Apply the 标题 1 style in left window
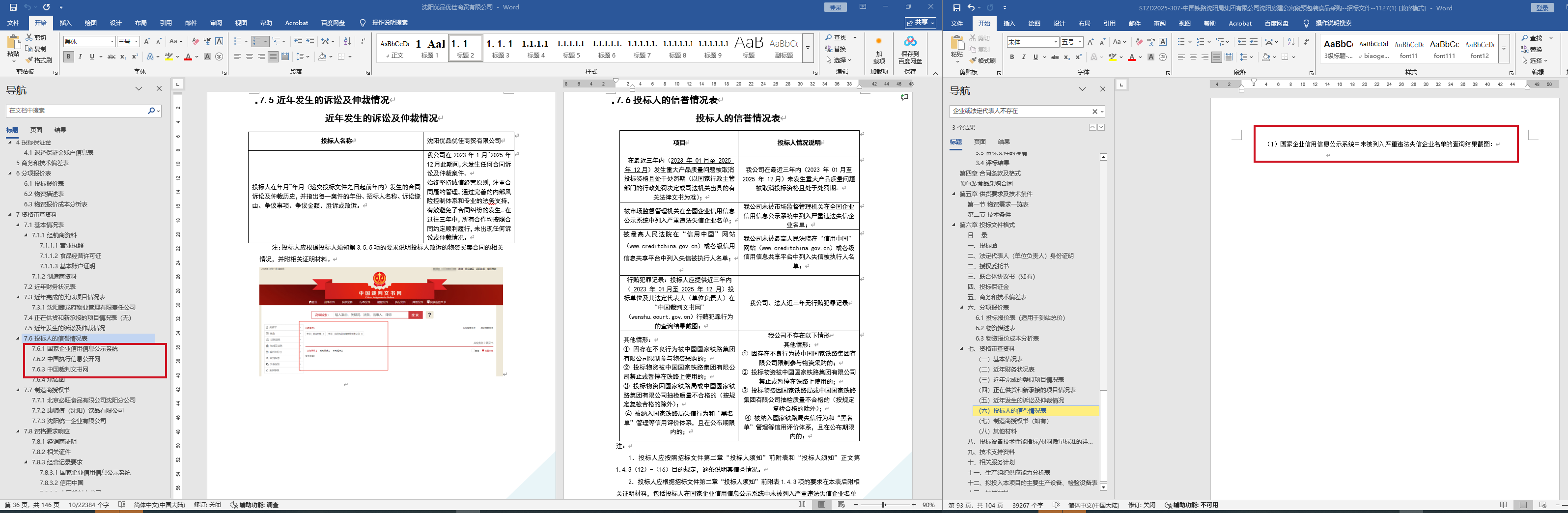Viewport: 1568px width, 513px height. pyautogui.click(x=430, y=48)
